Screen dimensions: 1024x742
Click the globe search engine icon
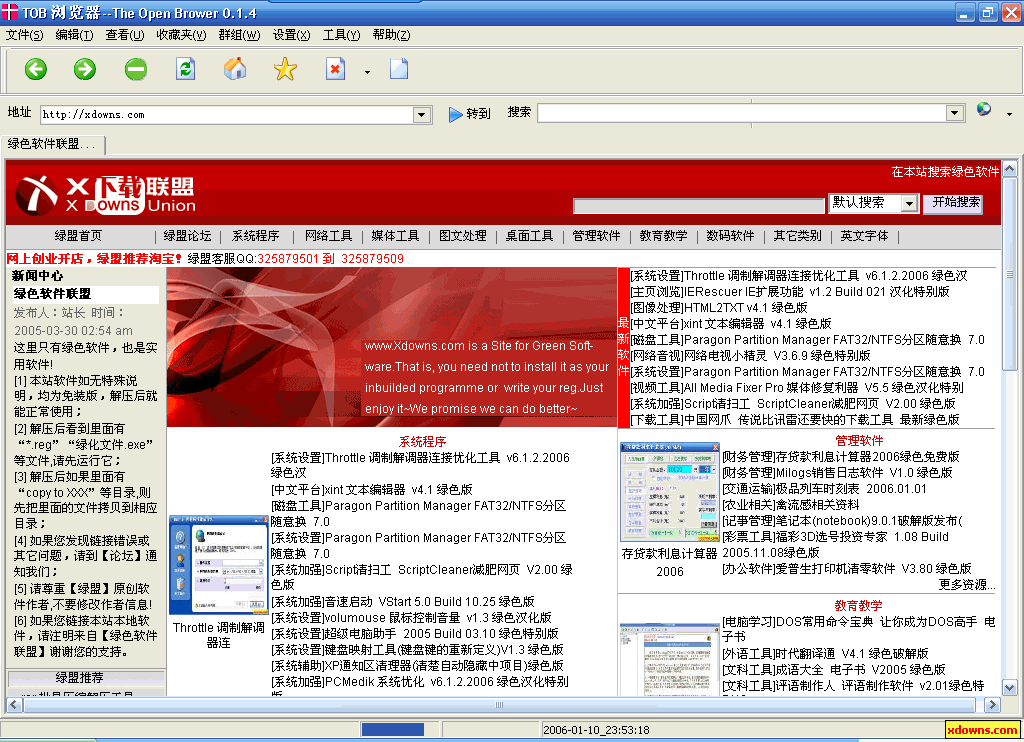[x=984, y=110]
